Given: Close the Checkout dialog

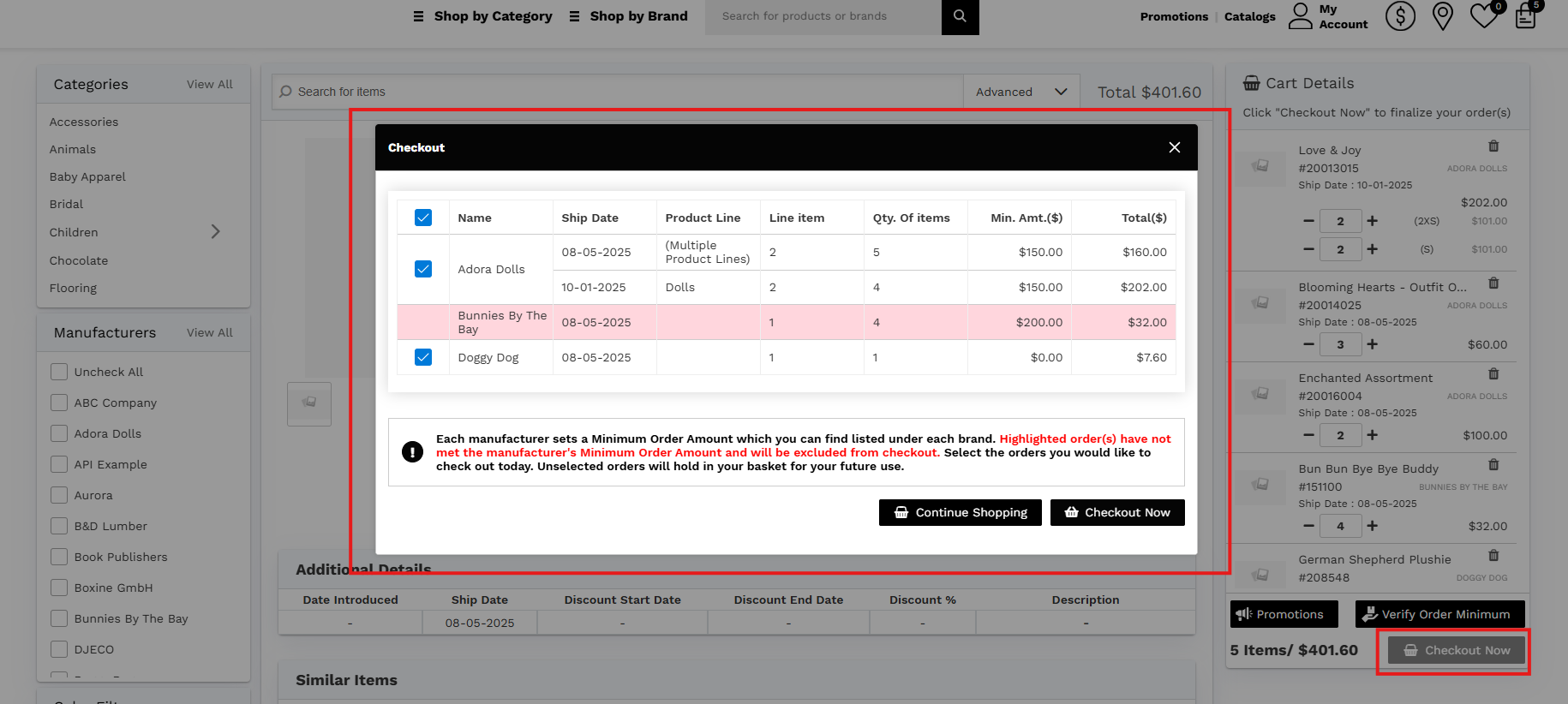Looking at the screenshot, I should (1175, 147).
